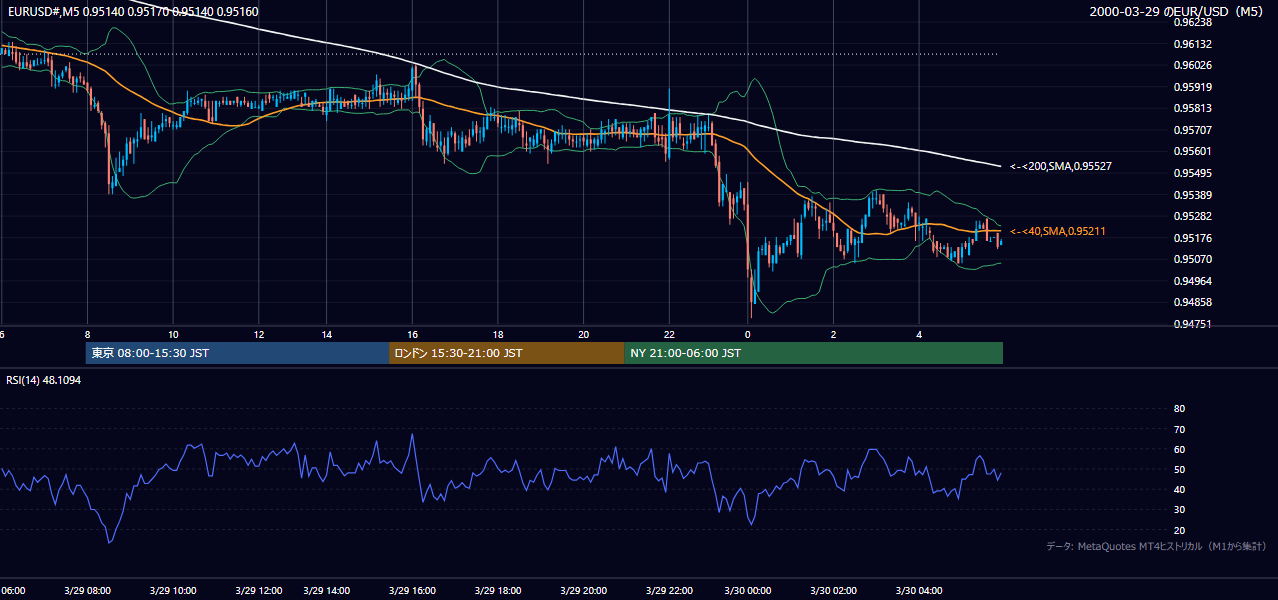Click the 40 SMA 0.95211 label
Image resolution: width=1278 pixels, height=600 pixels.
click(x=1057, y=232)
